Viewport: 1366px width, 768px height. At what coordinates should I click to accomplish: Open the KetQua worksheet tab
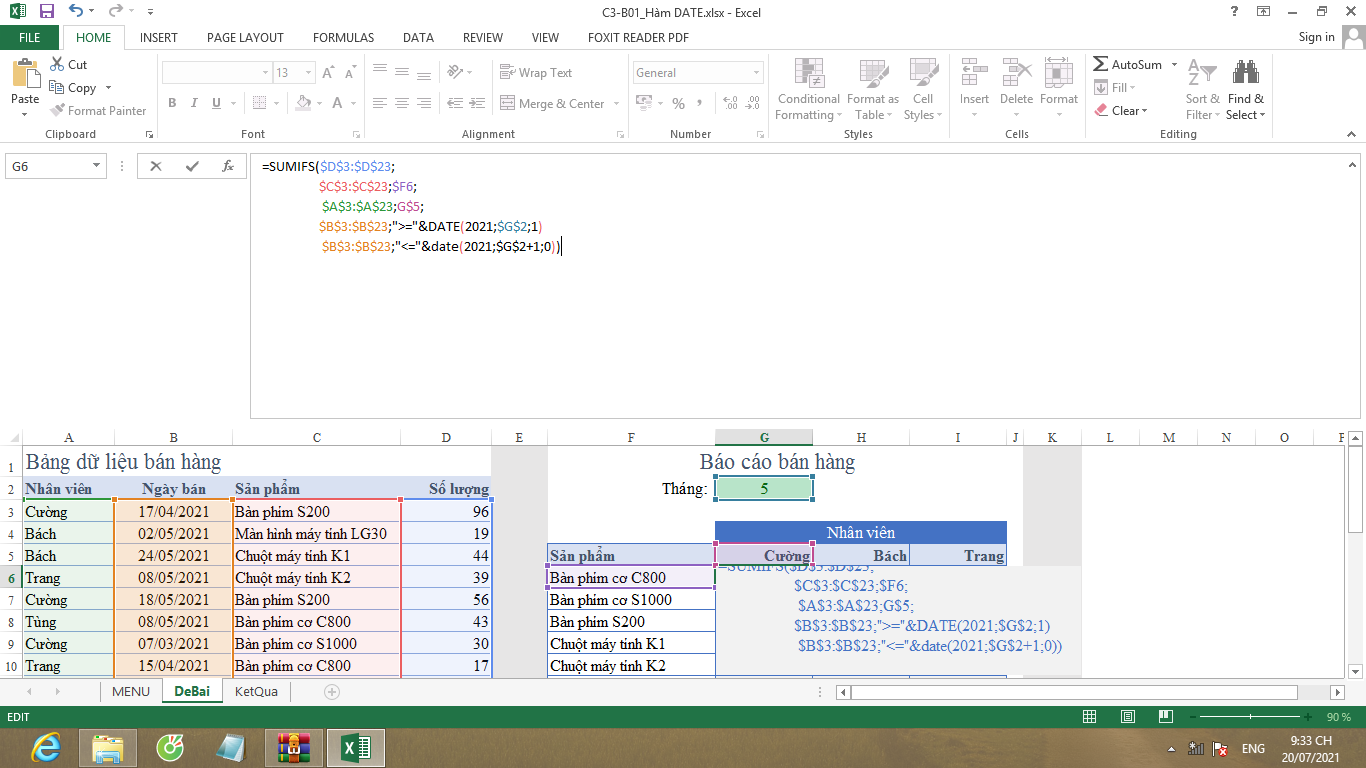click(x=256, y=691)
